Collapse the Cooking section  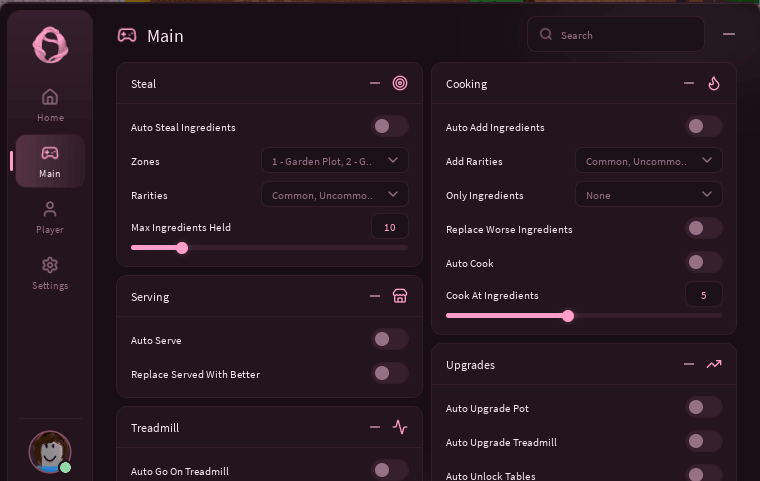point(689,83)
